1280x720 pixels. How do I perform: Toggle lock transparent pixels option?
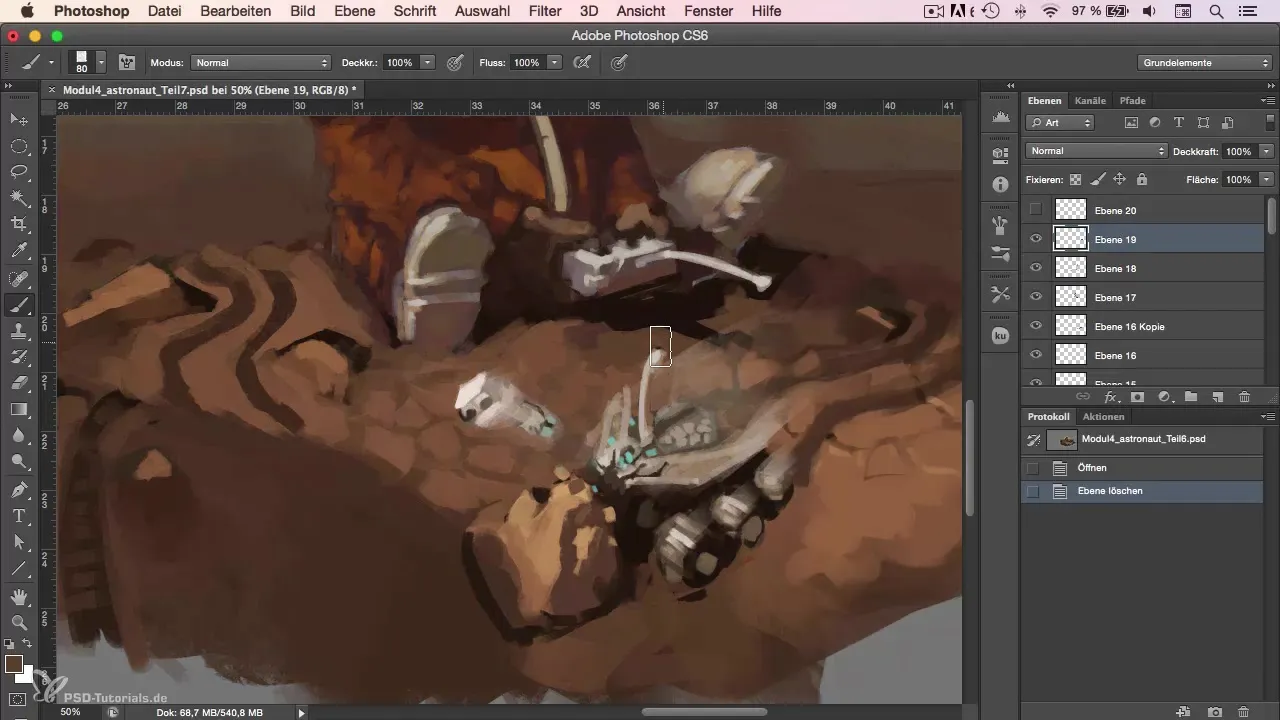click(1076, 180)
